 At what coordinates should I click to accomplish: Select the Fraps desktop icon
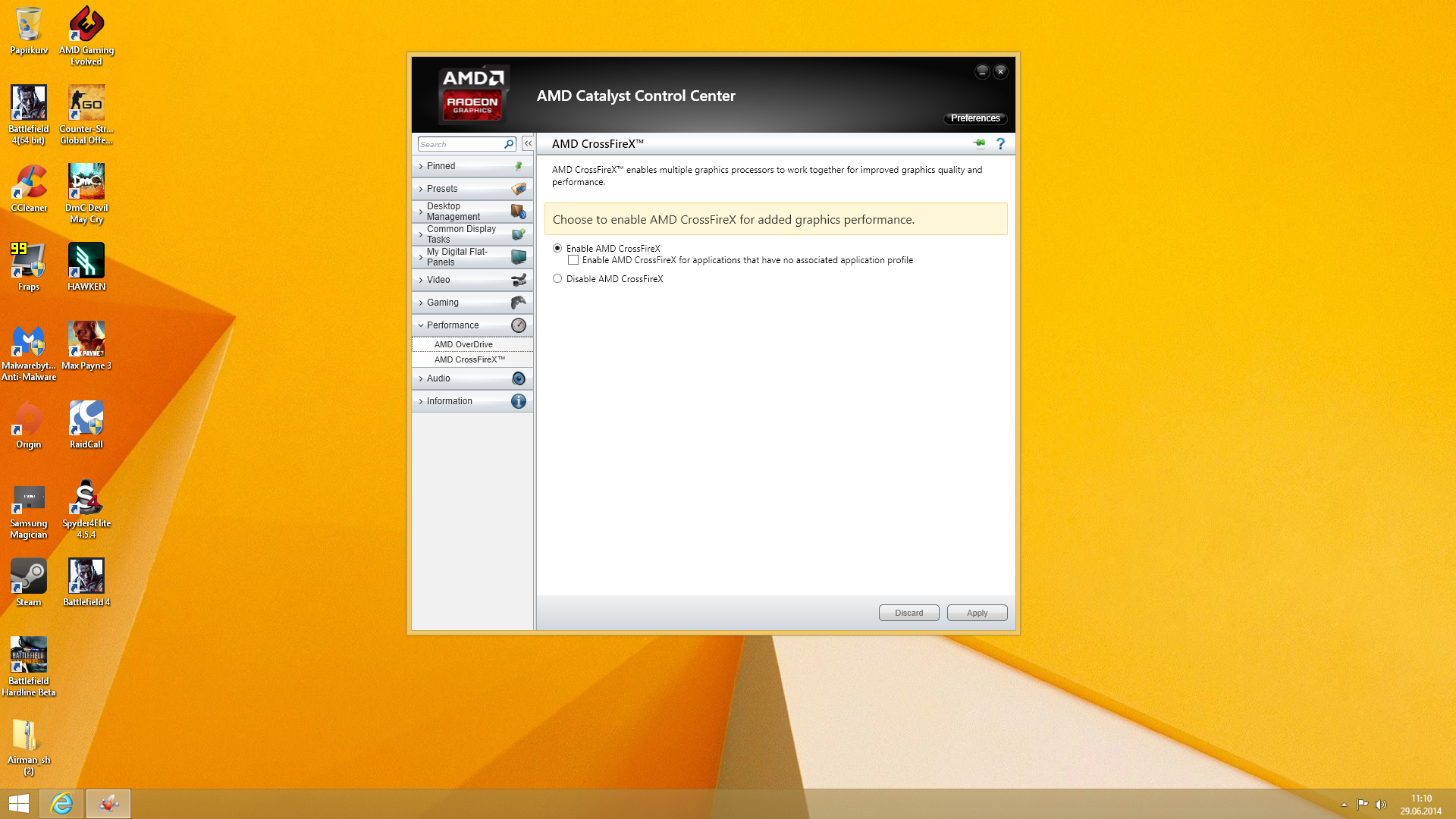pos(29,267)
